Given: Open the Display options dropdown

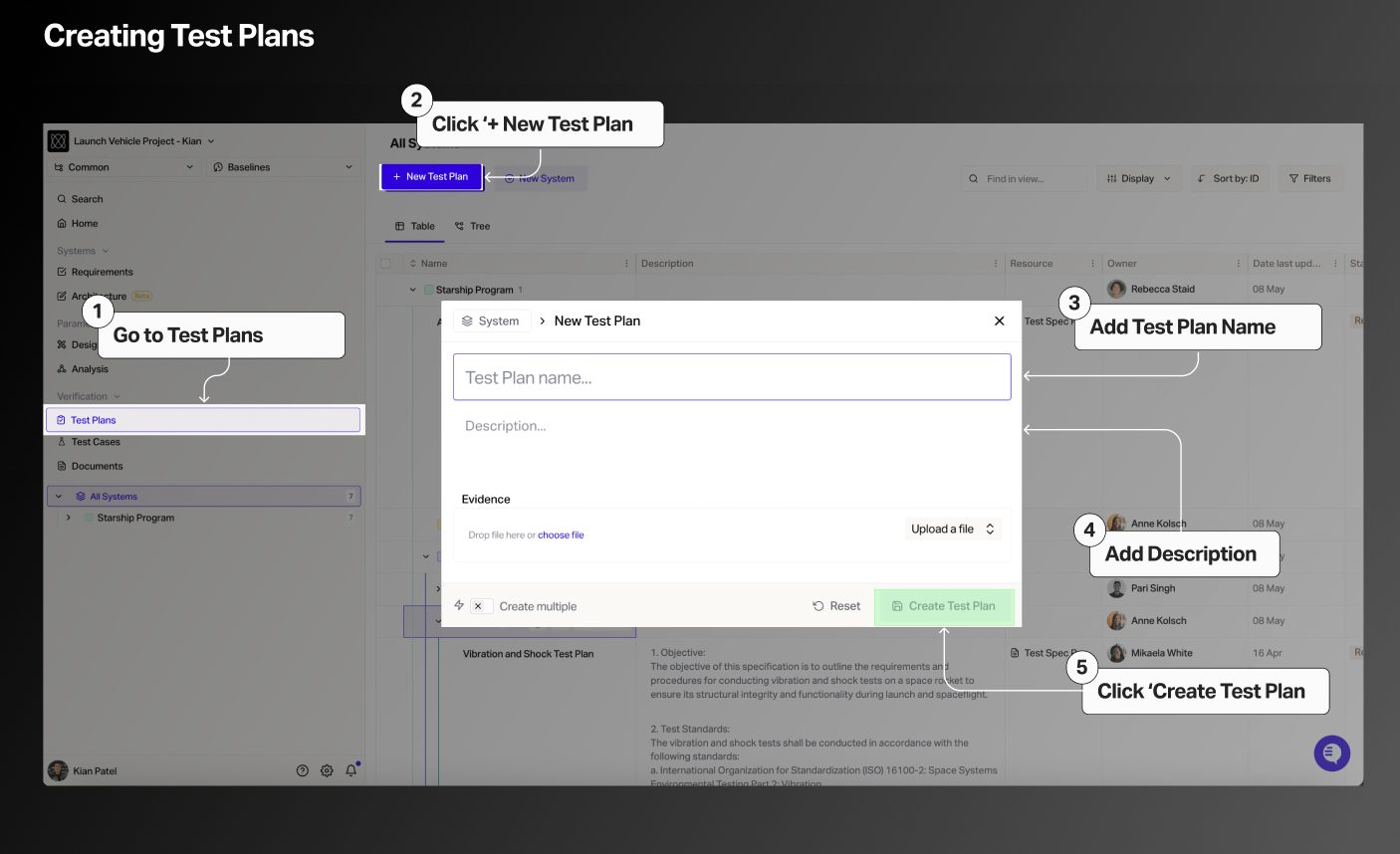Looking at the screenshot, I should pyautogui.click(x=1139, y=179).
